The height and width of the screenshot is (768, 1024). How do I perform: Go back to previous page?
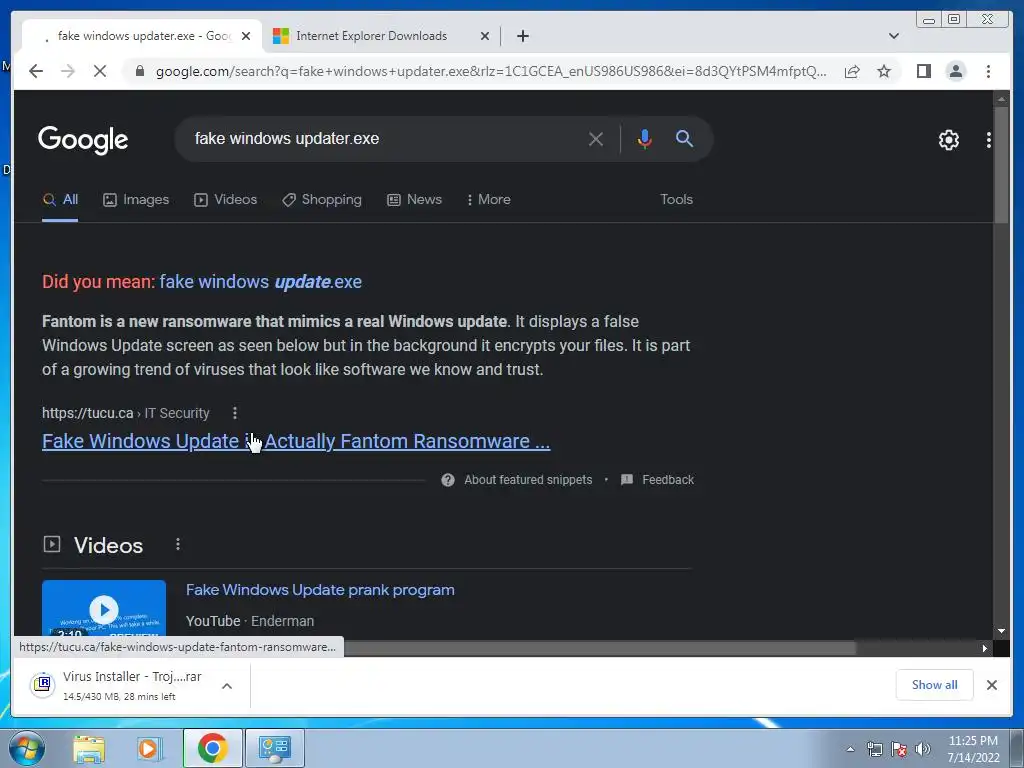36,71
